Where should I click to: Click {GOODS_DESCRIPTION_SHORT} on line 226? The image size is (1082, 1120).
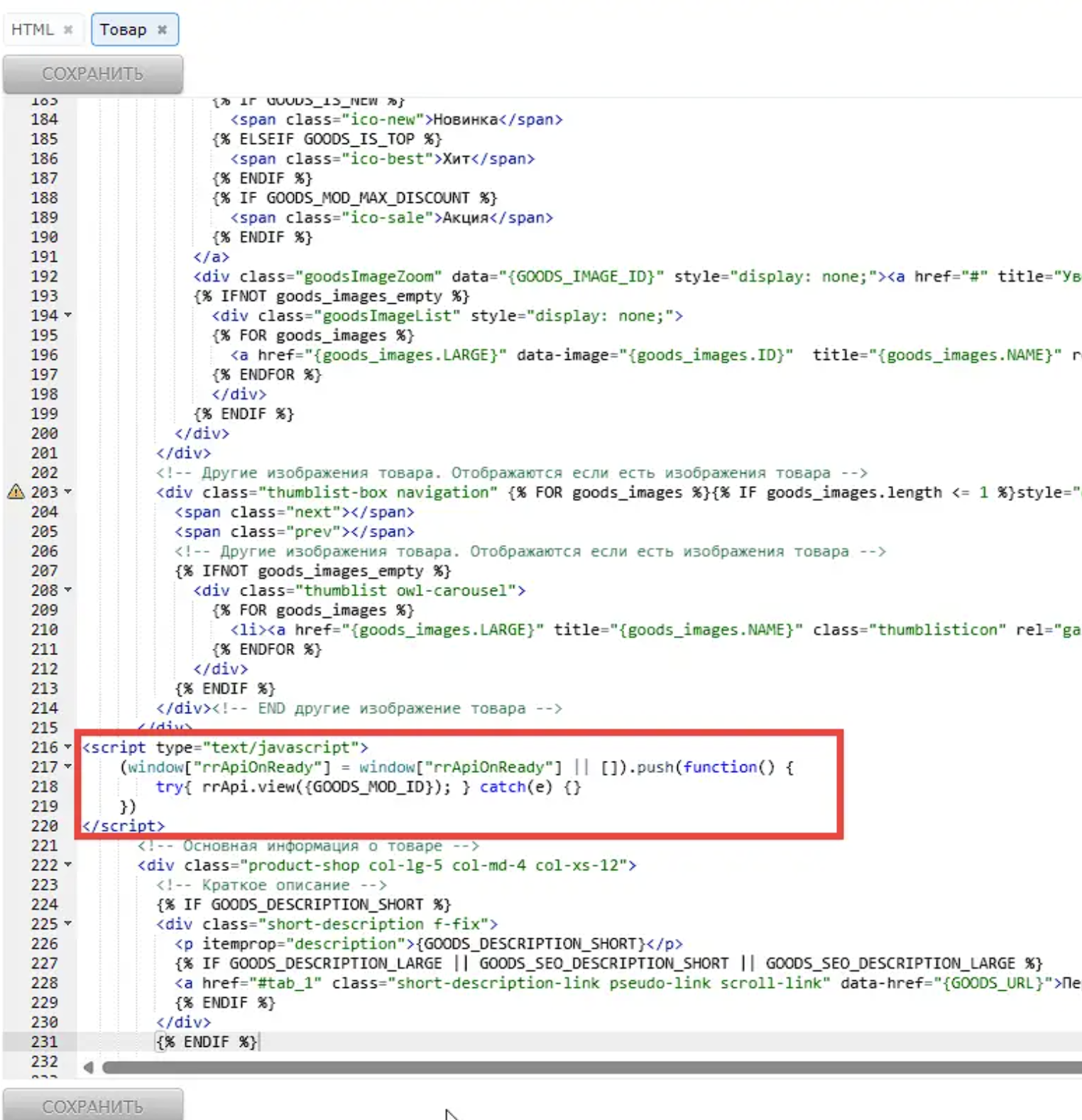530,944
